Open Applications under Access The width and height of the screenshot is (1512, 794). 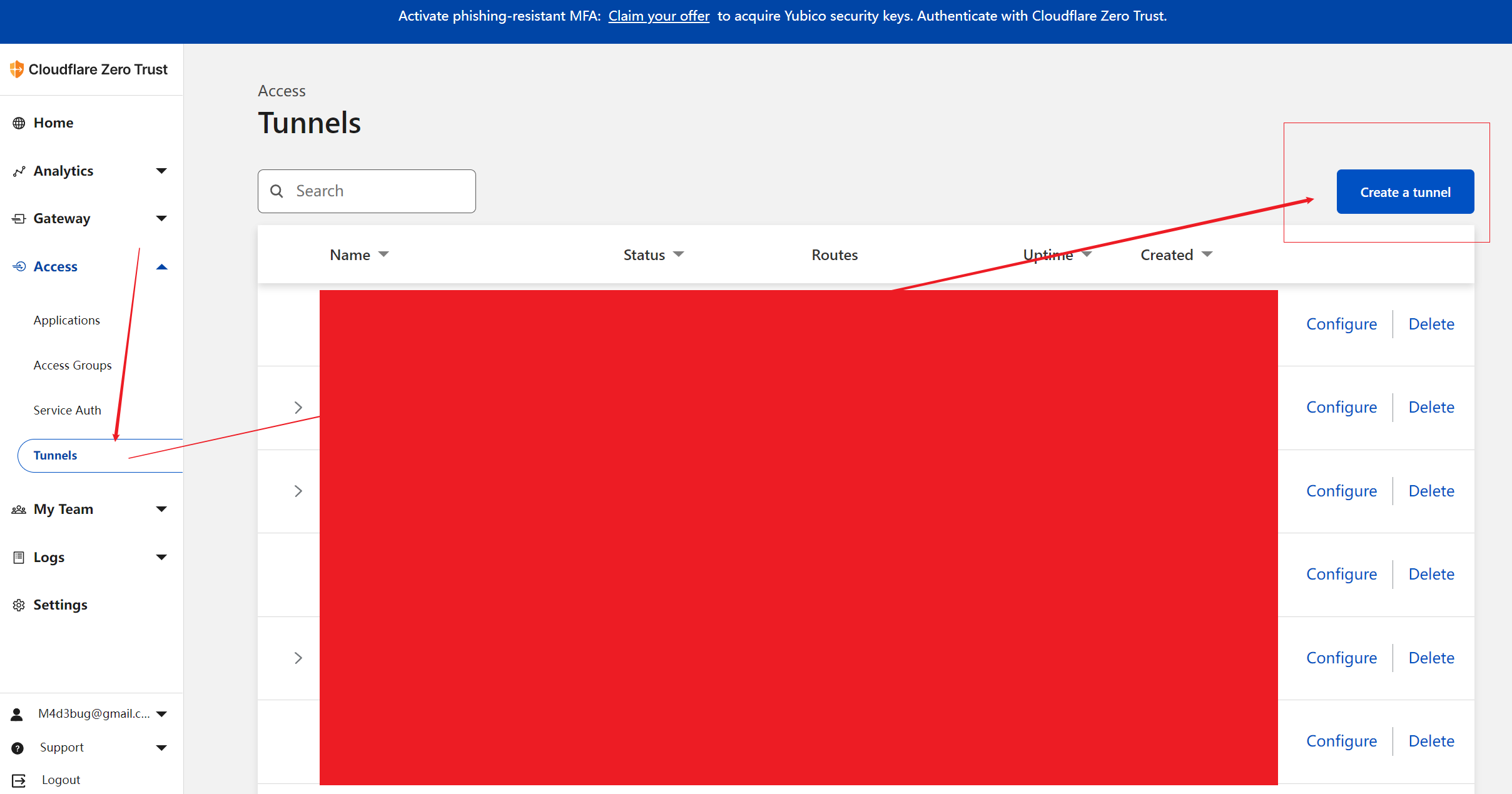tap(66, 321)
